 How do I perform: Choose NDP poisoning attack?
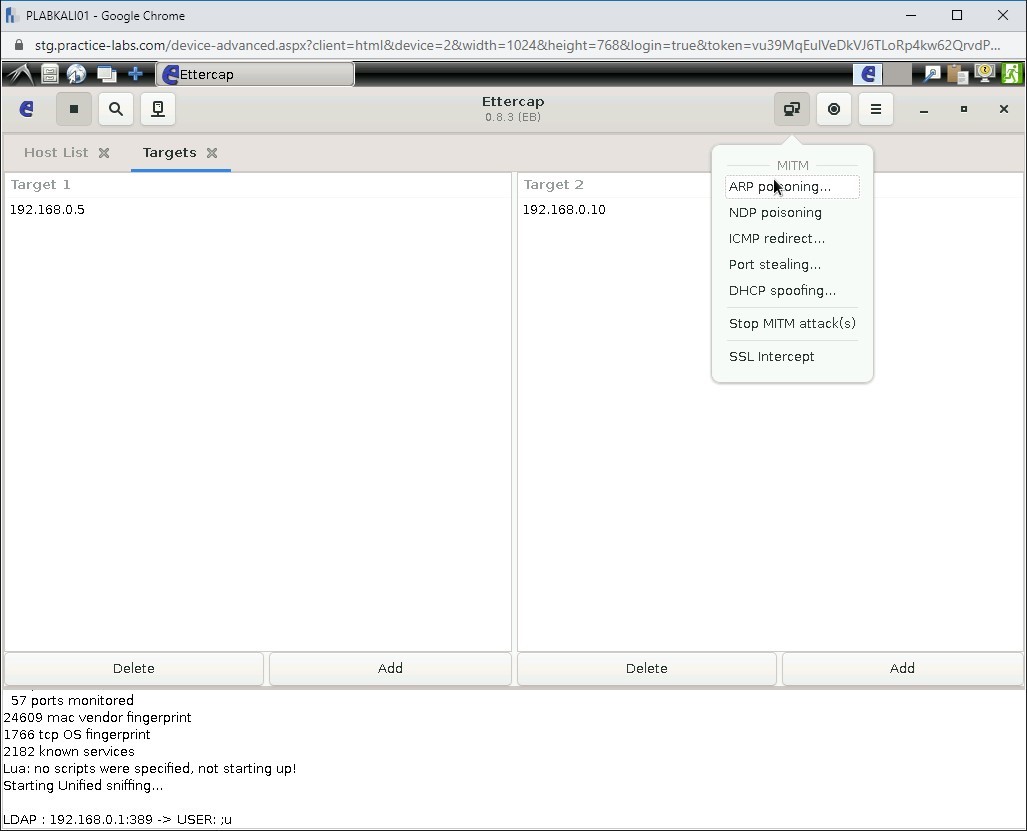775,213
